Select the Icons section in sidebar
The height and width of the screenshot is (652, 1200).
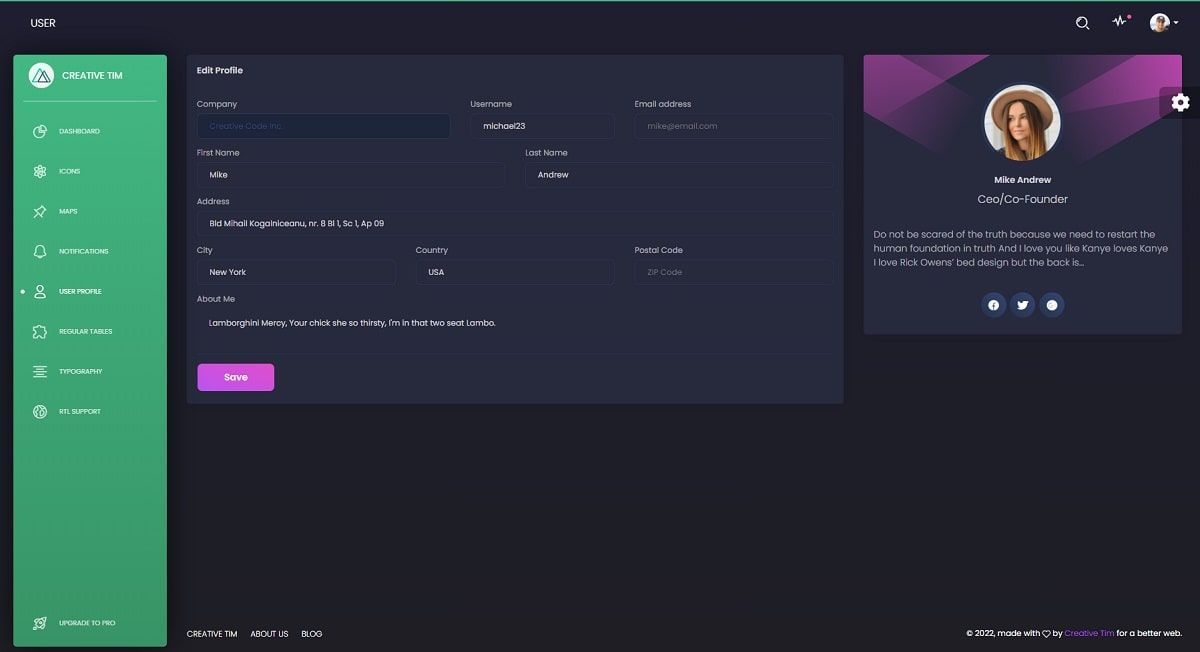pos(39,171)
